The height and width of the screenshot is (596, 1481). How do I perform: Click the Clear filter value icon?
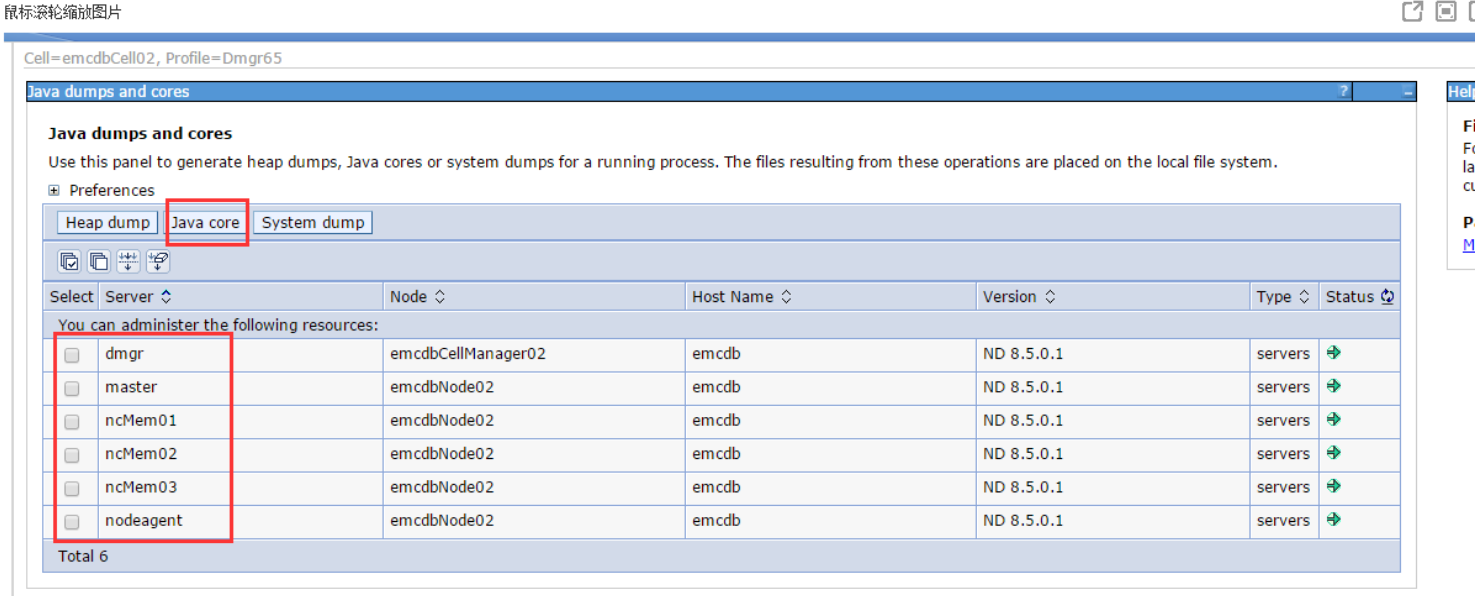point(158,261)
